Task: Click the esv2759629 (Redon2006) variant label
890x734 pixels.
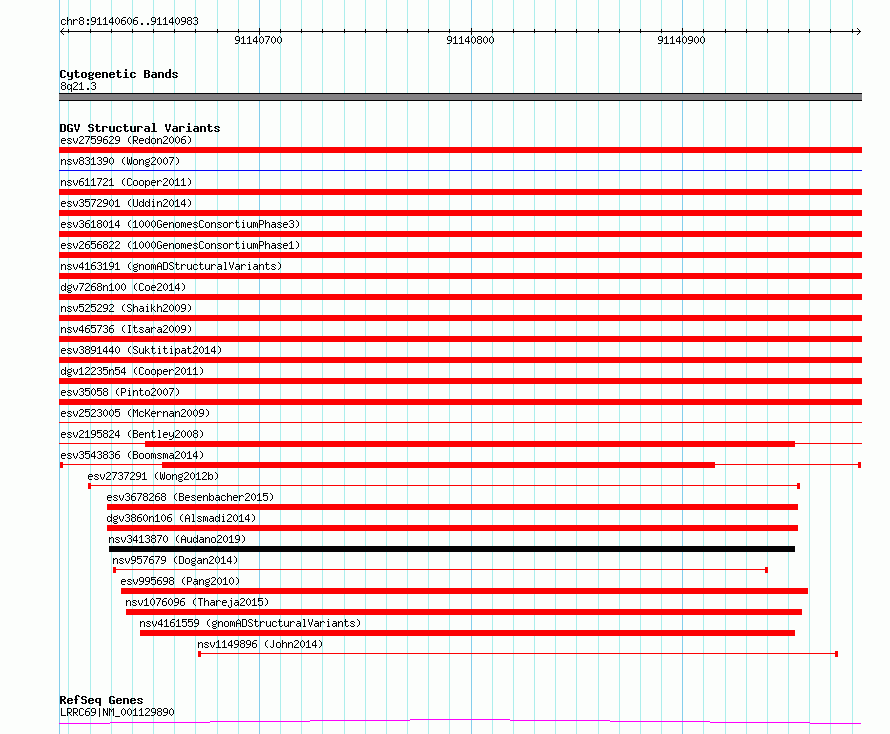Action: pyautogui.click(x=126, y=140)
